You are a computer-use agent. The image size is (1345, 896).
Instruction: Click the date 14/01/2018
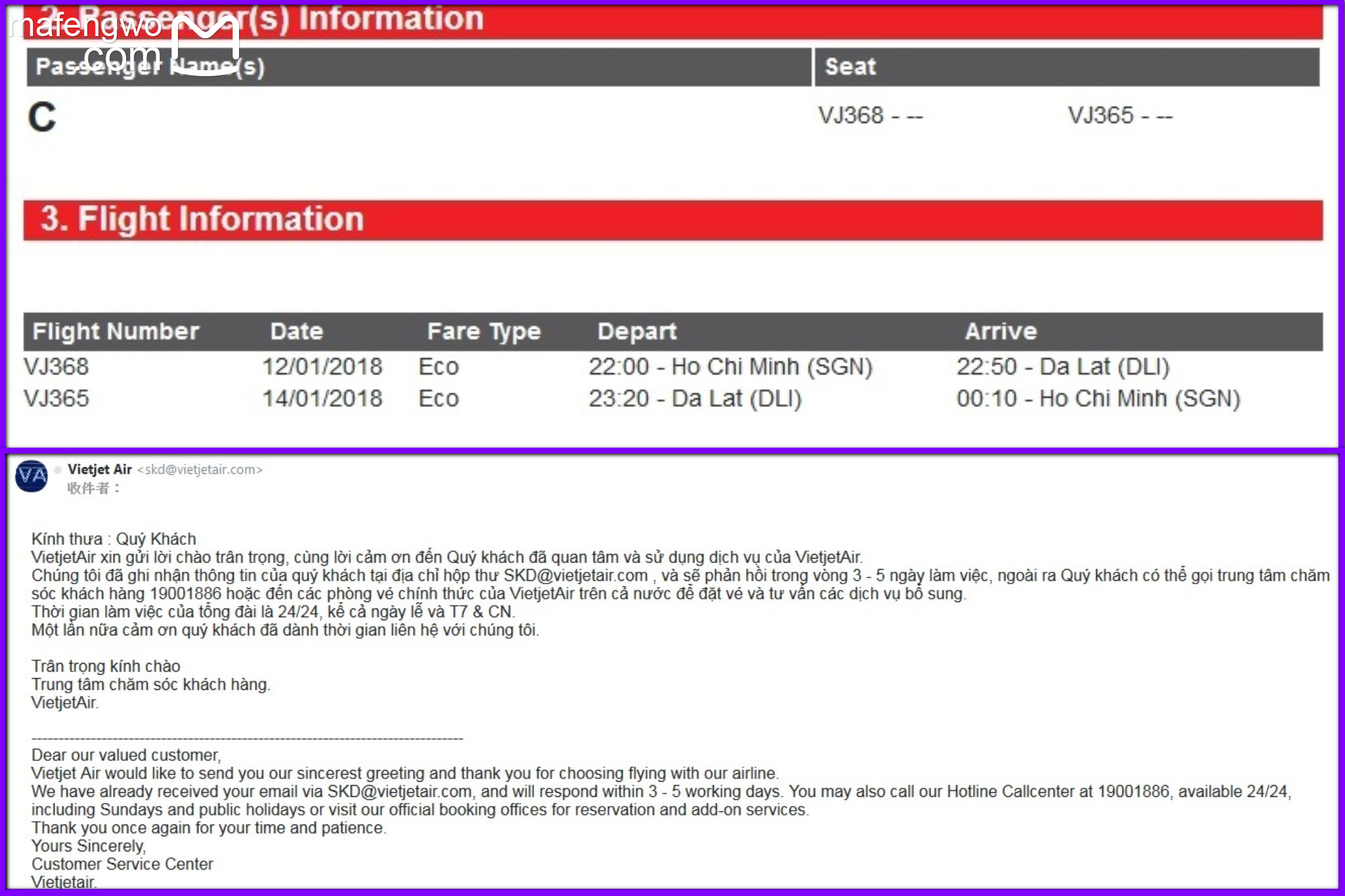click(322, 398)
